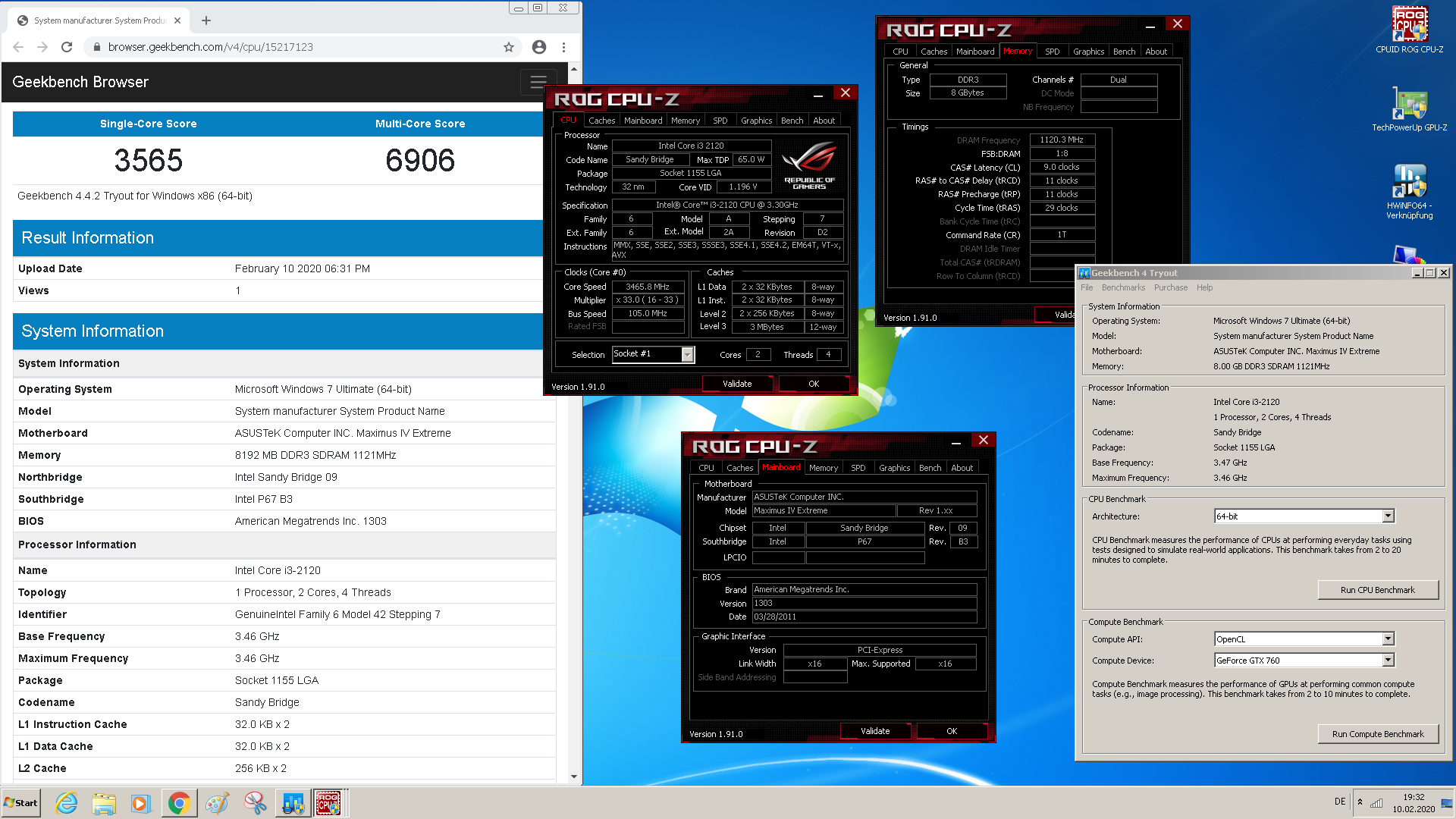Bookmark this page with the star icon
The height and width of the screenshot is (819, 1456).
(509, 47)
